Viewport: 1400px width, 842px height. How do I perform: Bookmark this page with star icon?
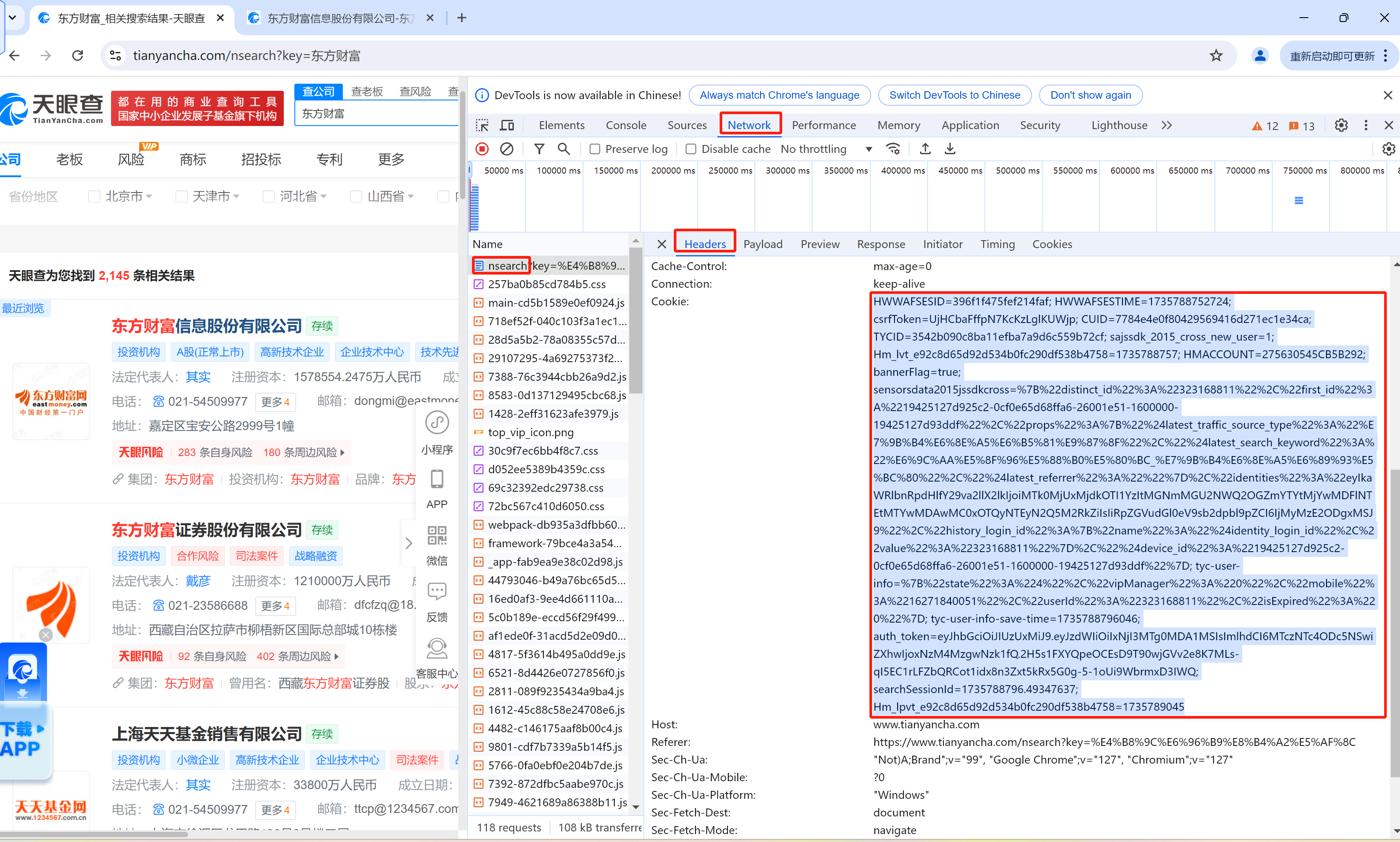tap(1215, 56)
